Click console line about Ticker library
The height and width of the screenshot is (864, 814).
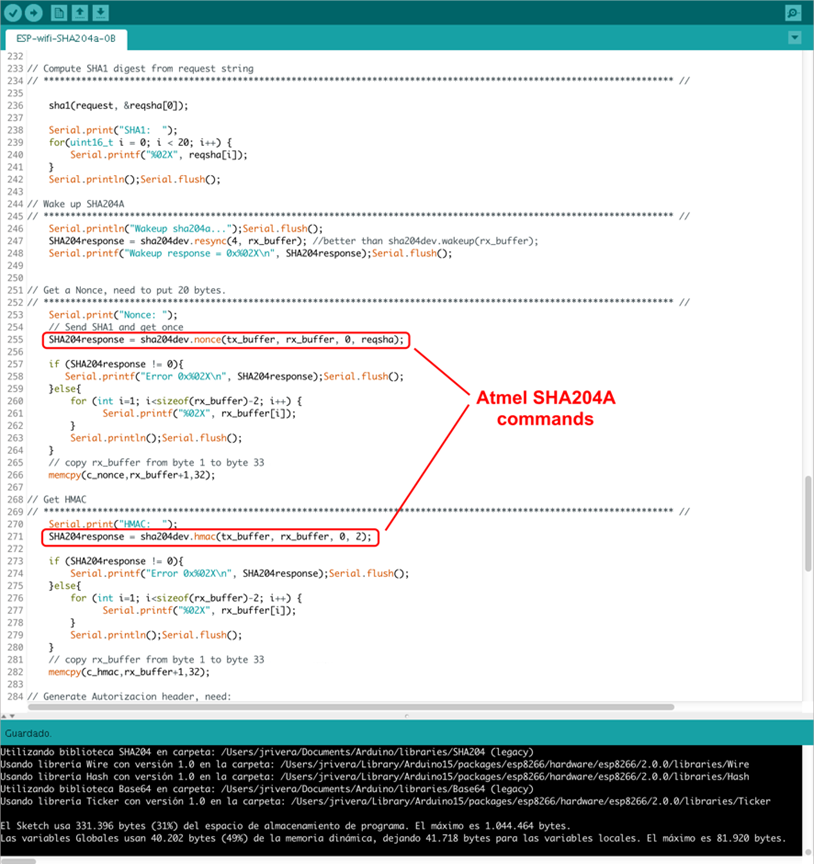click(x=385, y=801)
